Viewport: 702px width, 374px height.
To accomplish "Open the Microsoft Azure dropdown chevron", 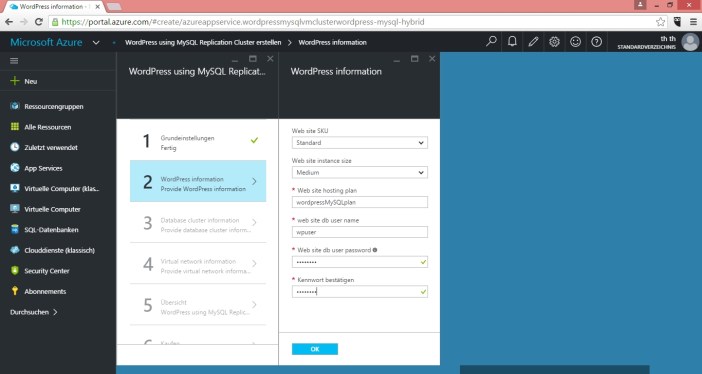I will (96, 43).
